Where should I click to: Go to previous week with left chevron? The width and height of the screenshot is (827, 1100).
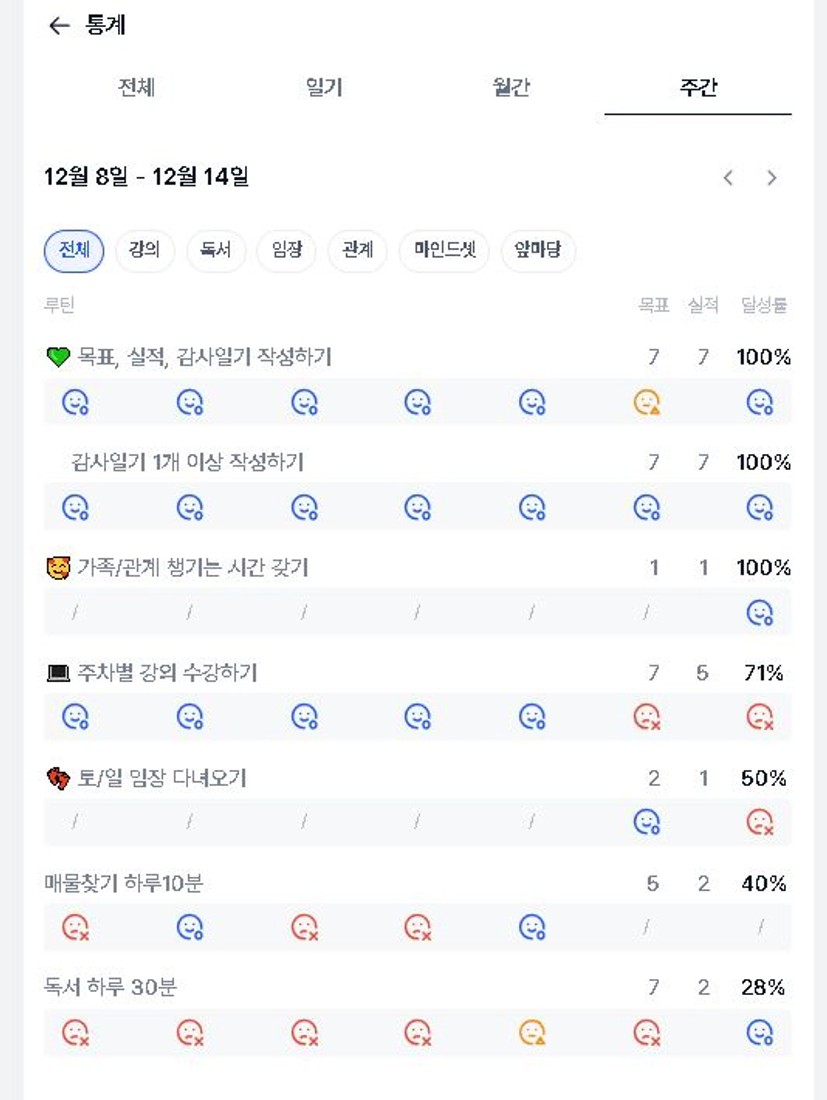pyautogui.click(x=728, y=178)
